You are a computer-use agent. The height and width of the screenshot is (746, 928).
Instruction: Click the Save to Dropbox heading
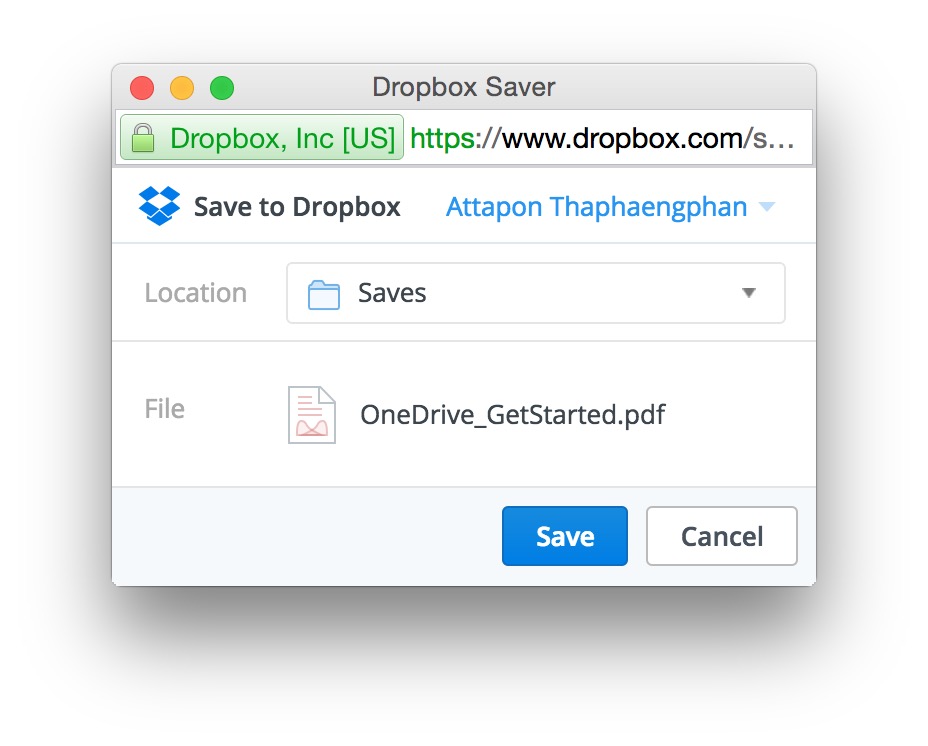297,207
